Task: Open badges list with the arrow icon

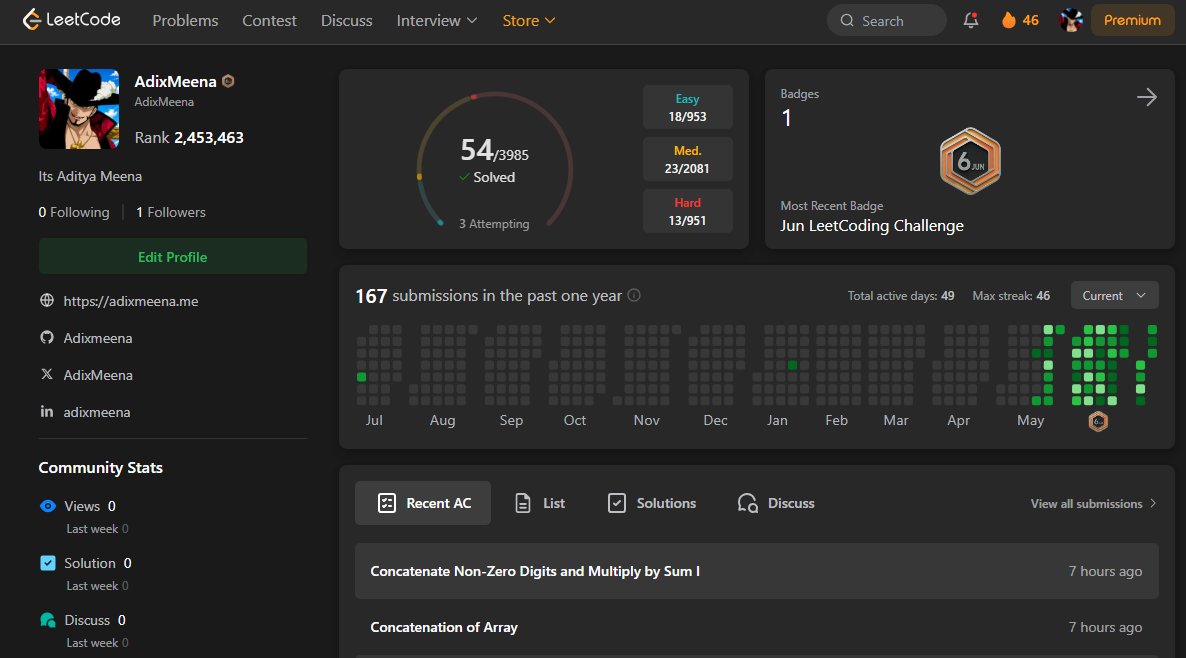Action: click(1147, 97)
